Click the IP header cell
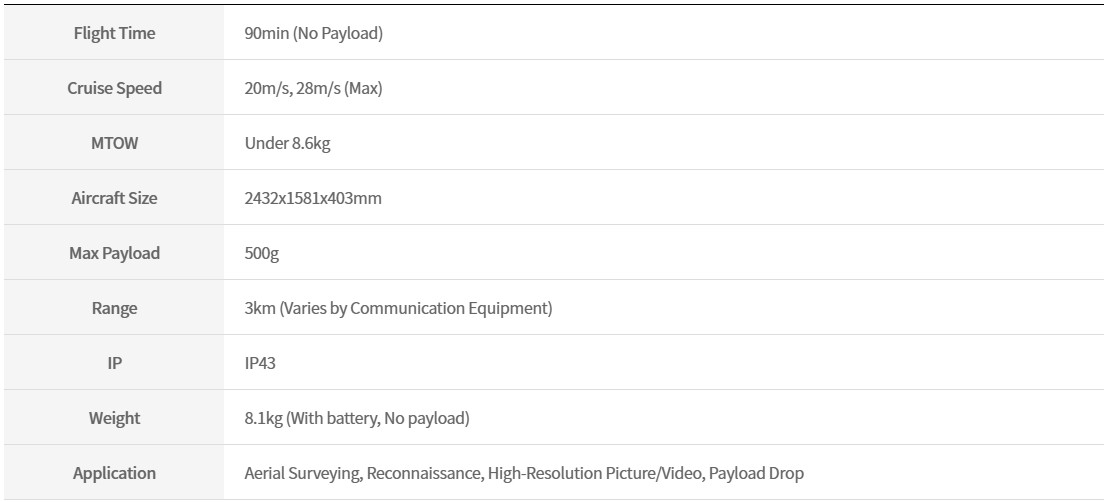1107x502 pixels. (114, 364)
